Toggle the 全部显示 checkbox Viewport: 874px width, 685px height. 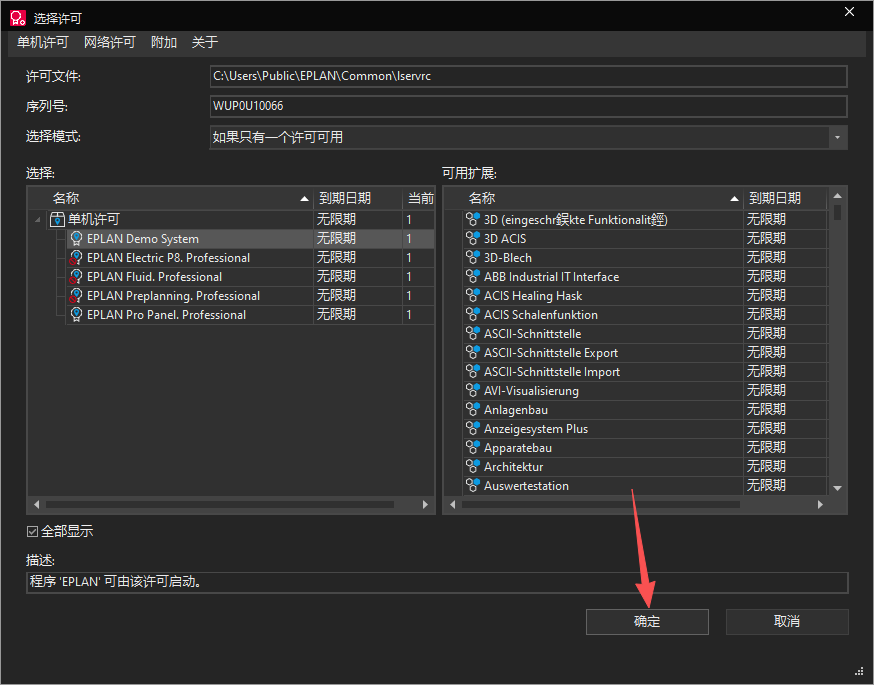pyautogui.click(x=33, y=532)
